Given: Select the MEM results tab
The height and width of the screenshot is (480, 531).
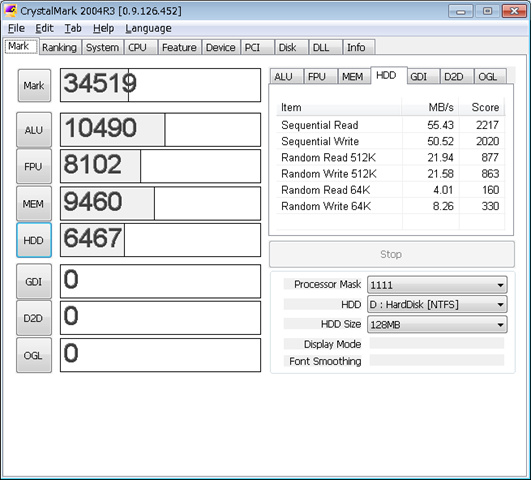Looking at the screenshot, I should pos(352,77).
